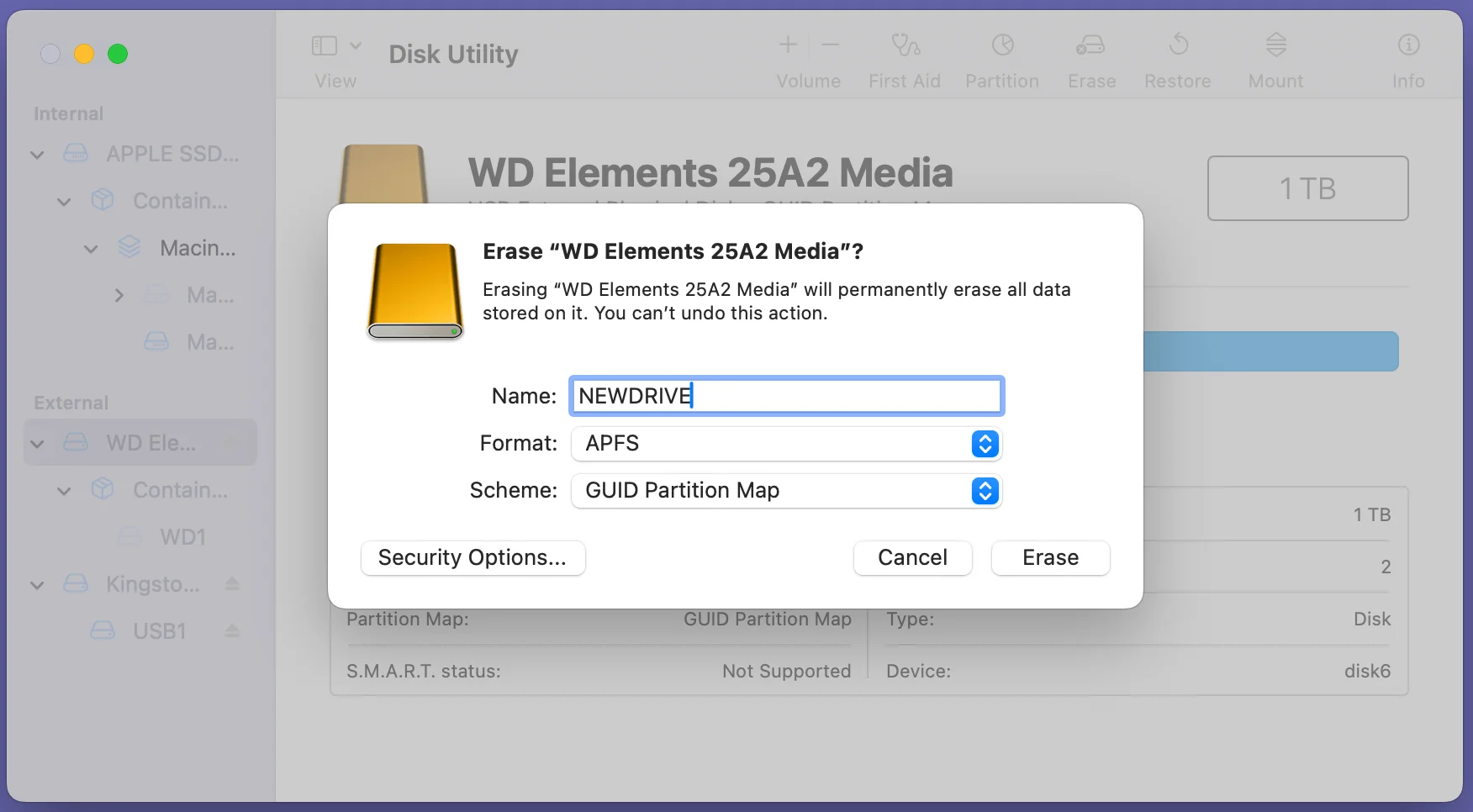Collapse the internal Contain... row
1473x812 pixels.
(x=64, y=202)
